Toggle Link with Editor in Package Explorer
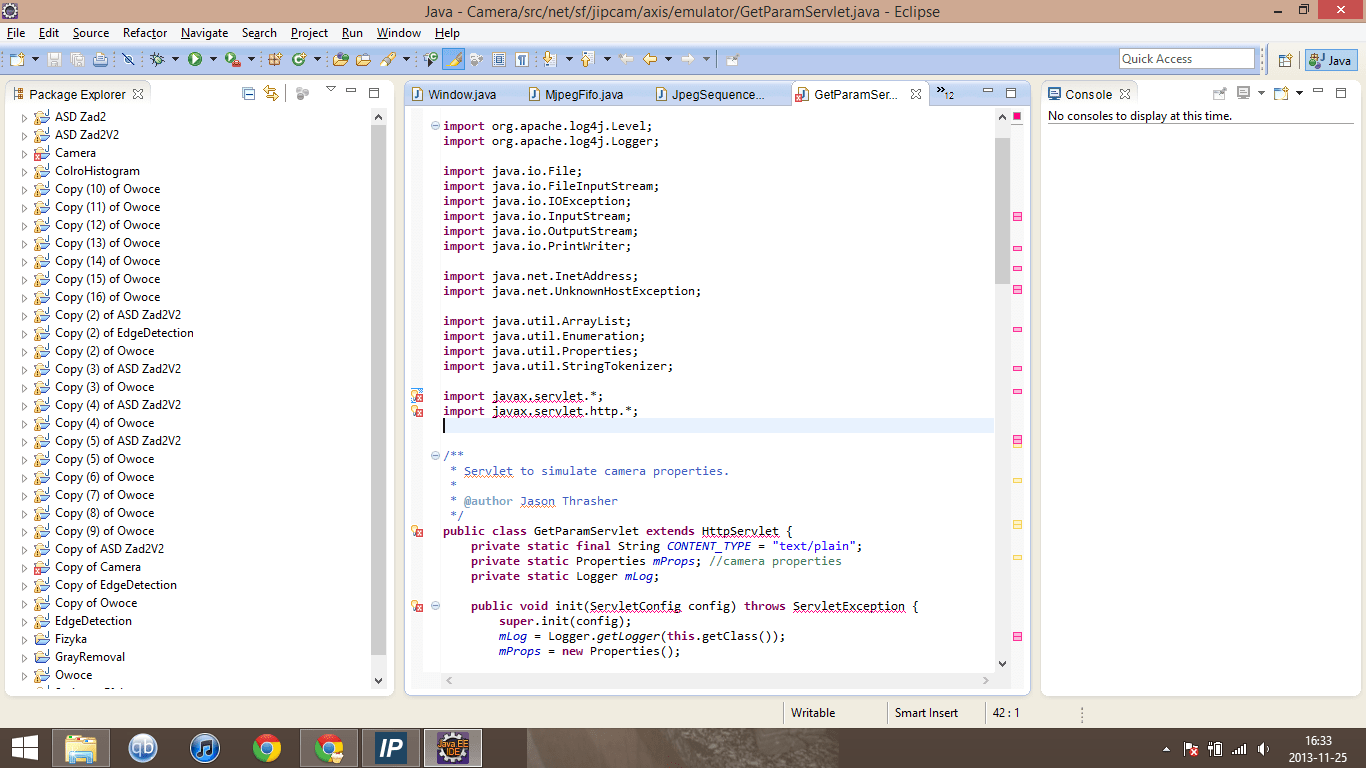1366x768 pixels. pos(271,92)
